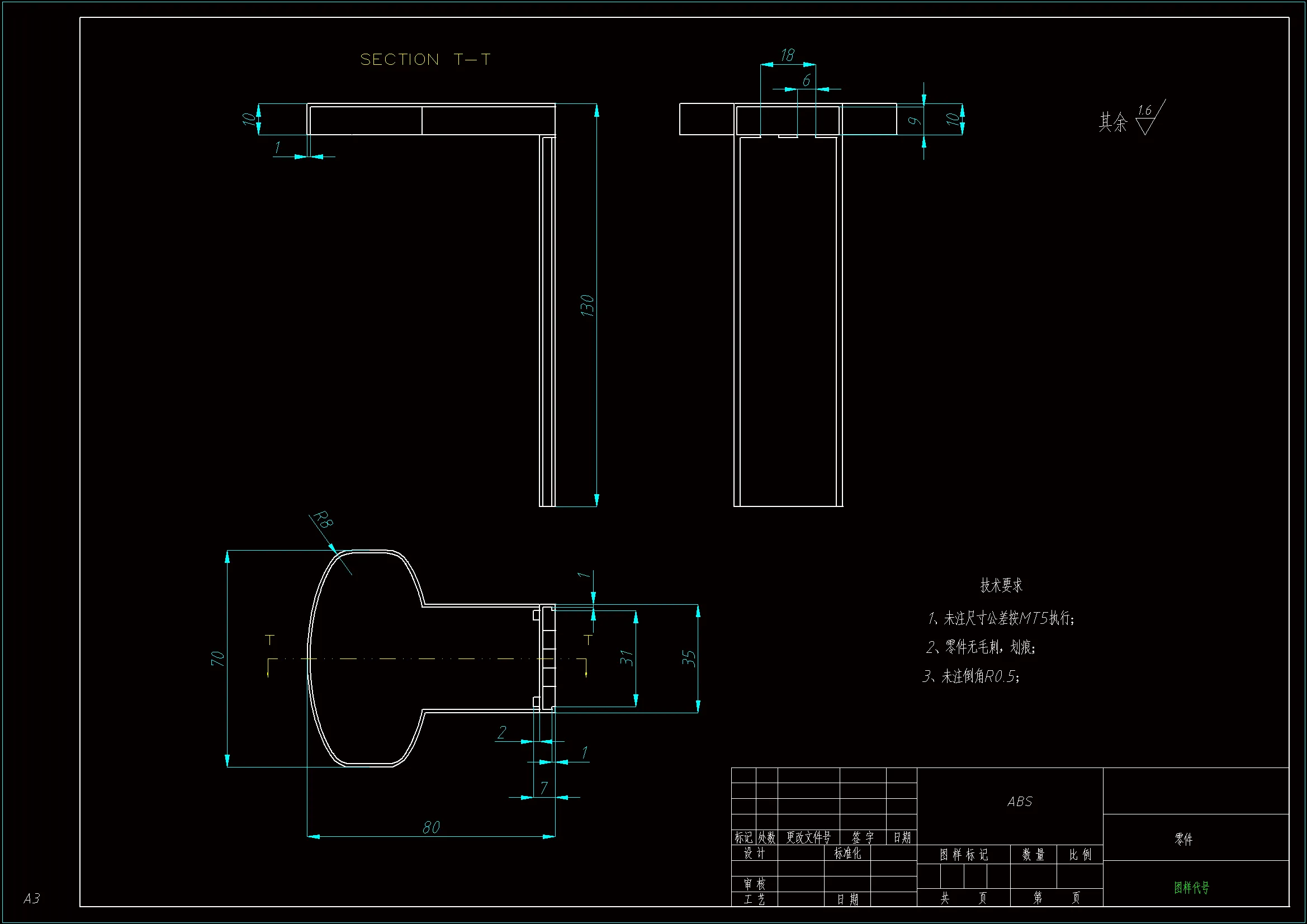Click the 70 height dimension label
This screenshot has height=924, width=1307.
(217, 658)
